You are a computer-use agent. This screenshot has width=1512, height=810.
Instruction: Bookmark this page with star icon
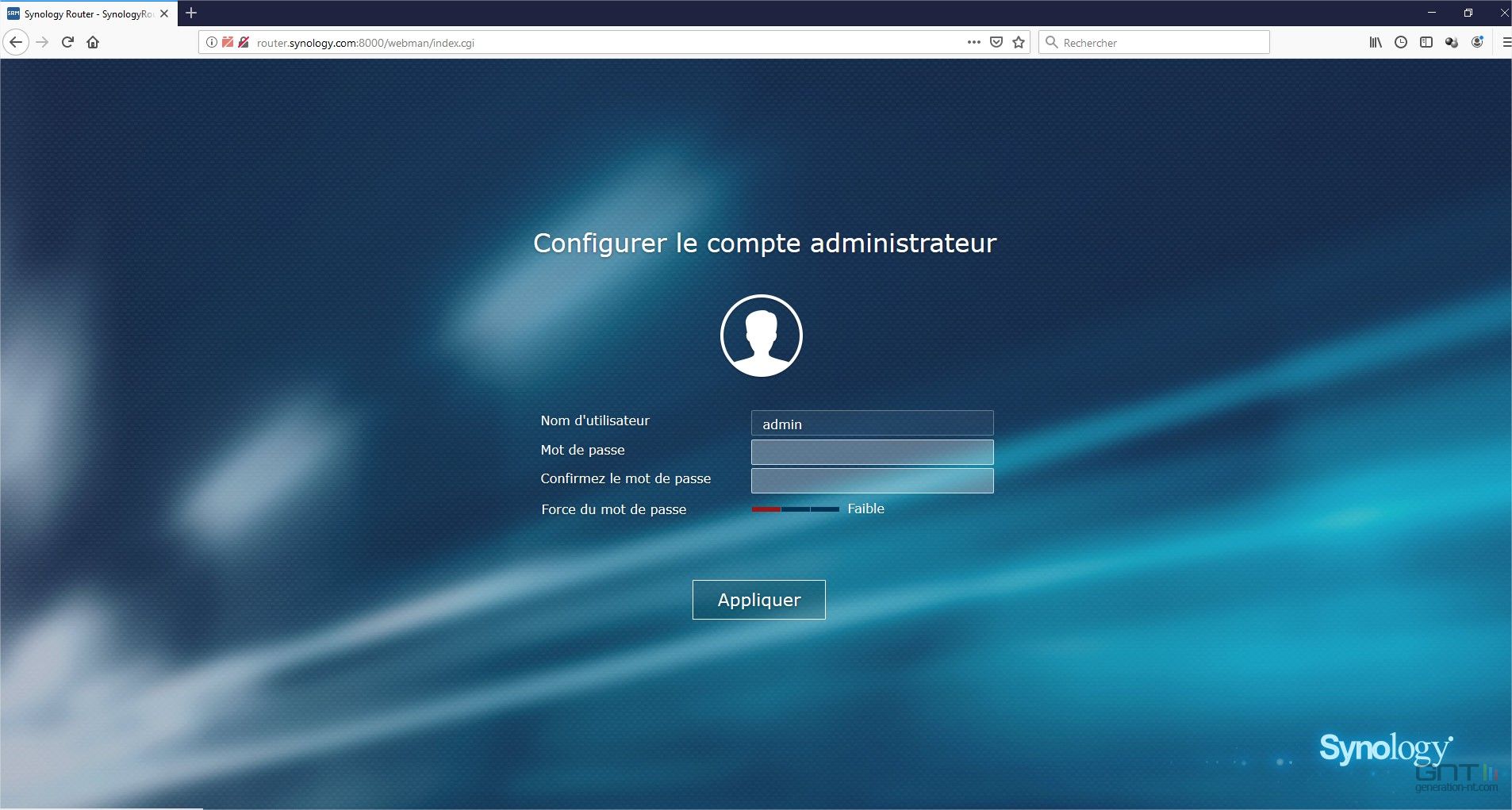[1019, 42]
